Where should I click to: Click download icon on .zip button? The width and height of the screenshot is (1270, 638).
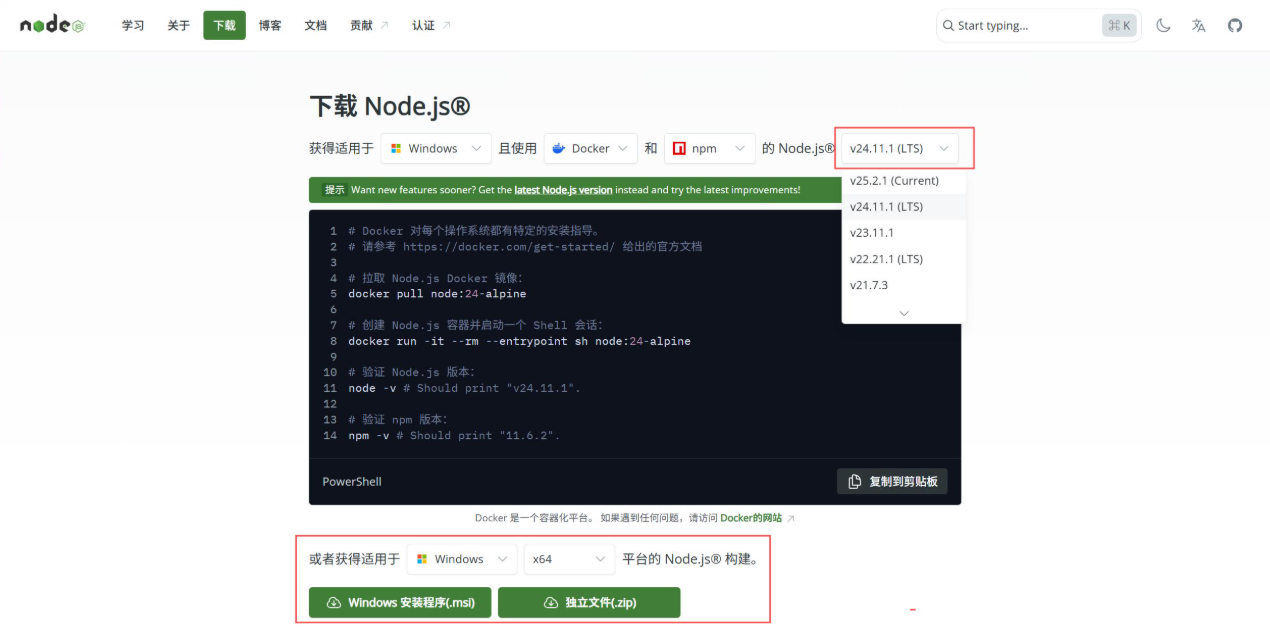click(551, 603)
